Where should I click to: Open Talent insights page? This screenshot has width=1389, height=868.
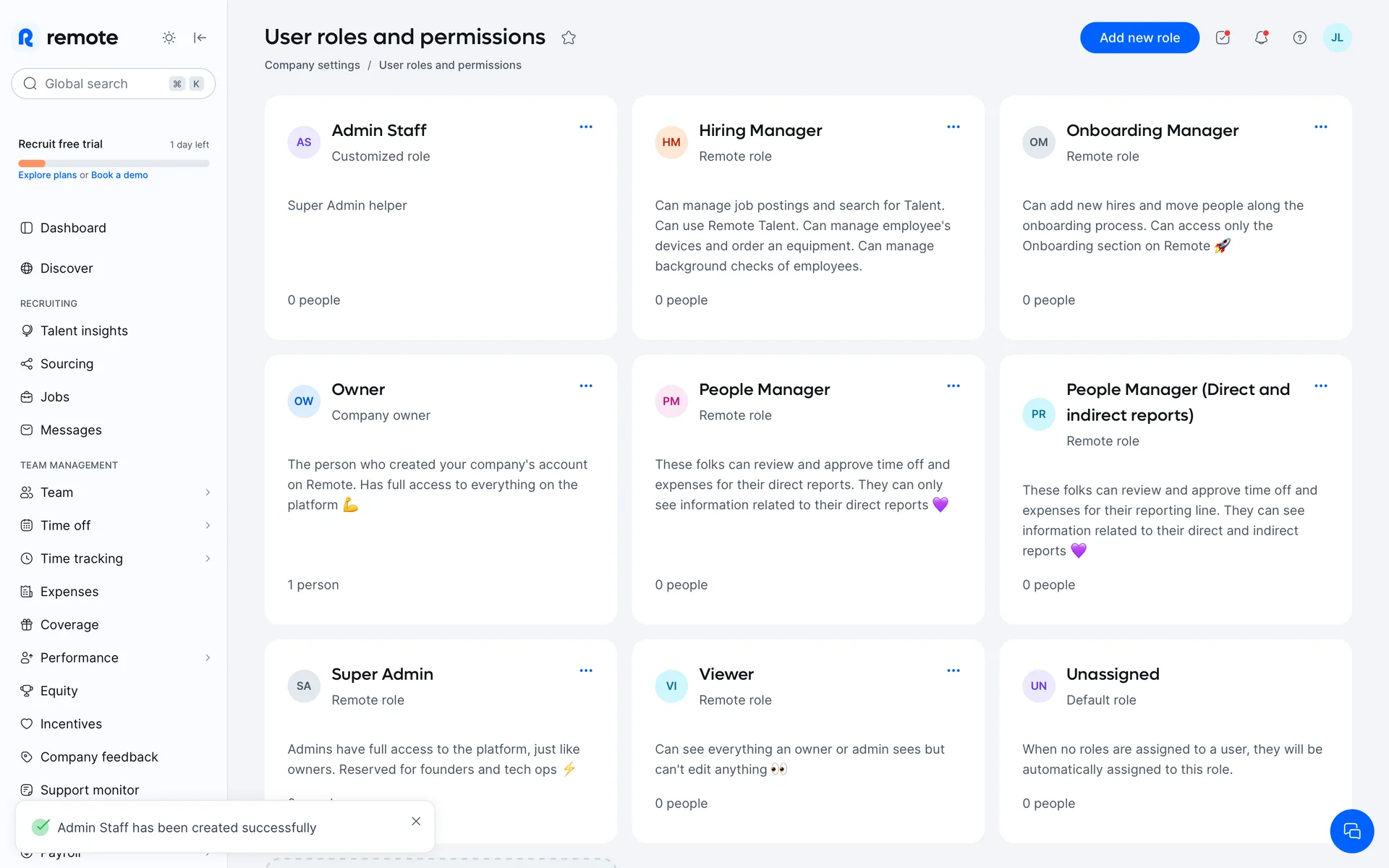point(83,331)
